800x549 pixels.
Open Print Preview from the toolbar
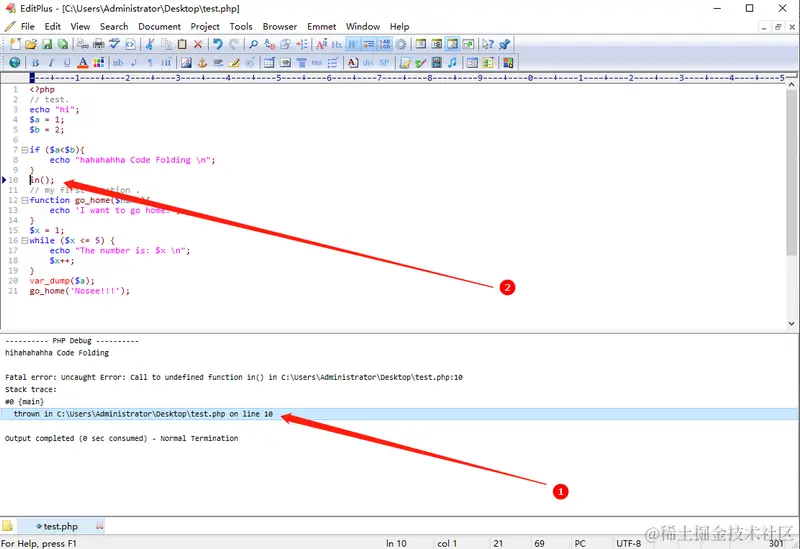point(82,44)
